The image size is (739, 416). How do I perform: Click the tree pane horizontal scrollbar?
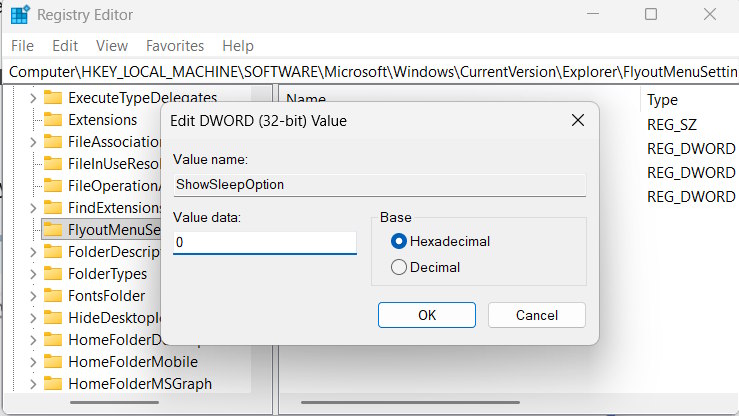tap(115, 402)
